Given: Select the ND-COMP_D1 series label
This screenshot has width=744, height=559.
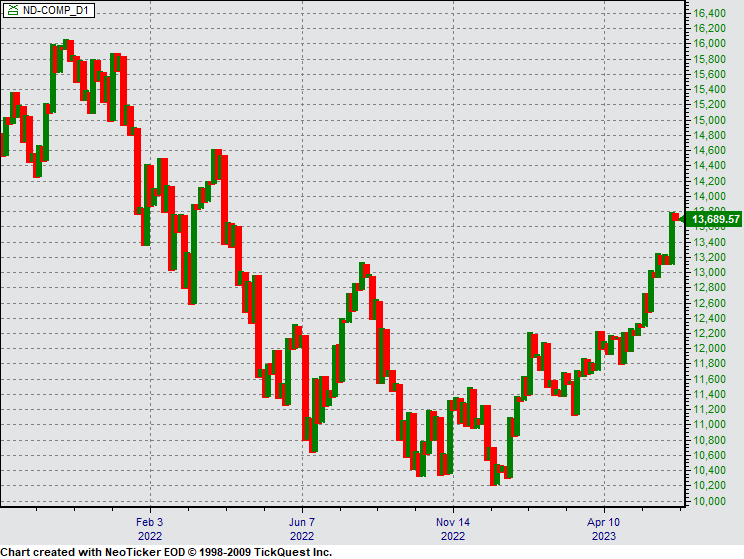Looking at the screenshot, I should pyautogui.click(x=54, y=9).
